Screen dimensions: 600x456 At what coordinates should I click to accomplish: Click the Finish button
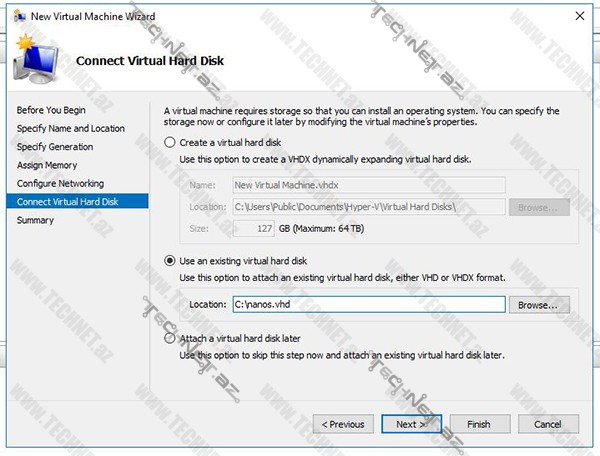[478, 423]
